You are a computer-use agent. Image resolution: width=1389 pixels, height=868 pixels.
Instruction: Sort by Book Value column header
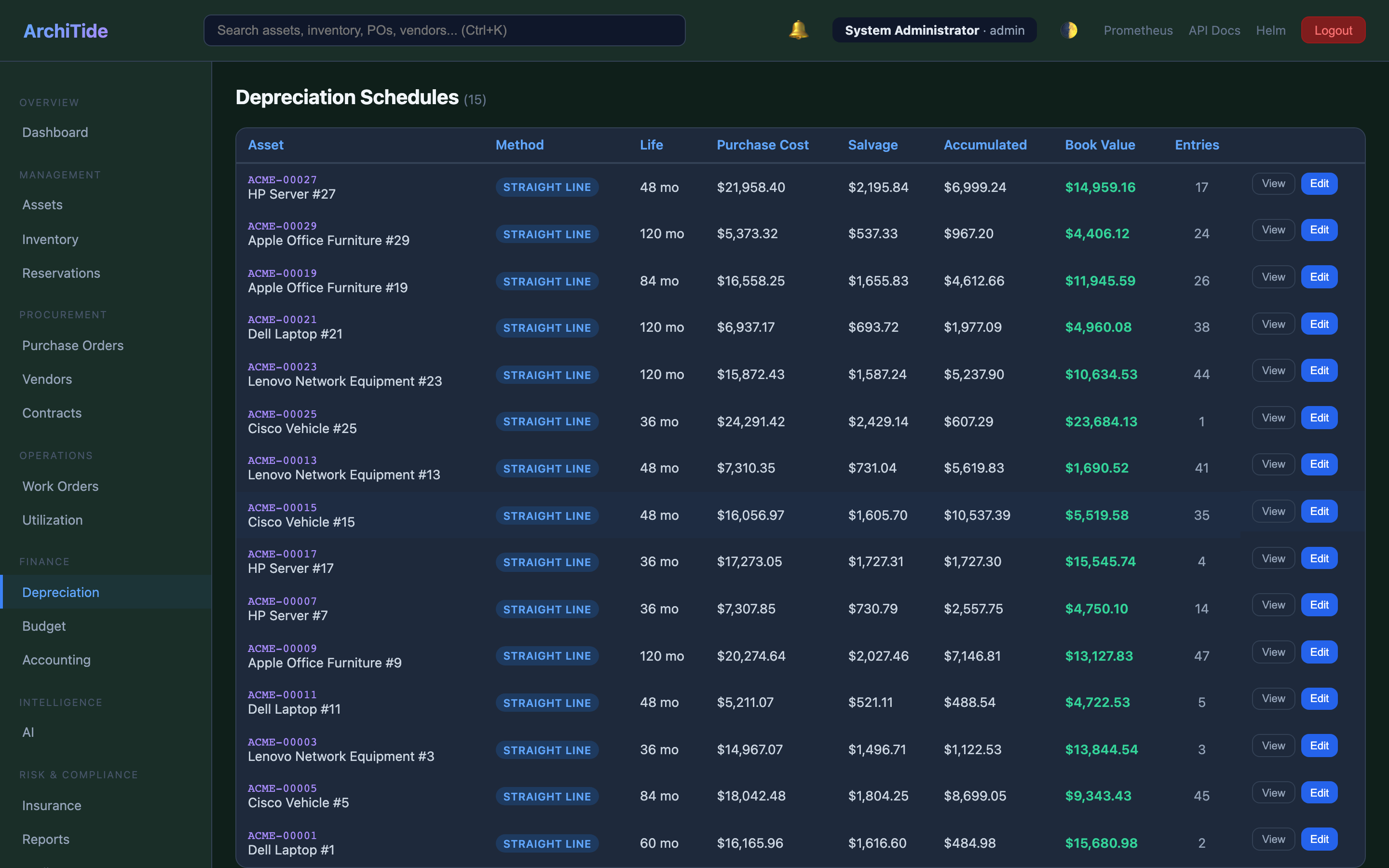(1100, 145)
